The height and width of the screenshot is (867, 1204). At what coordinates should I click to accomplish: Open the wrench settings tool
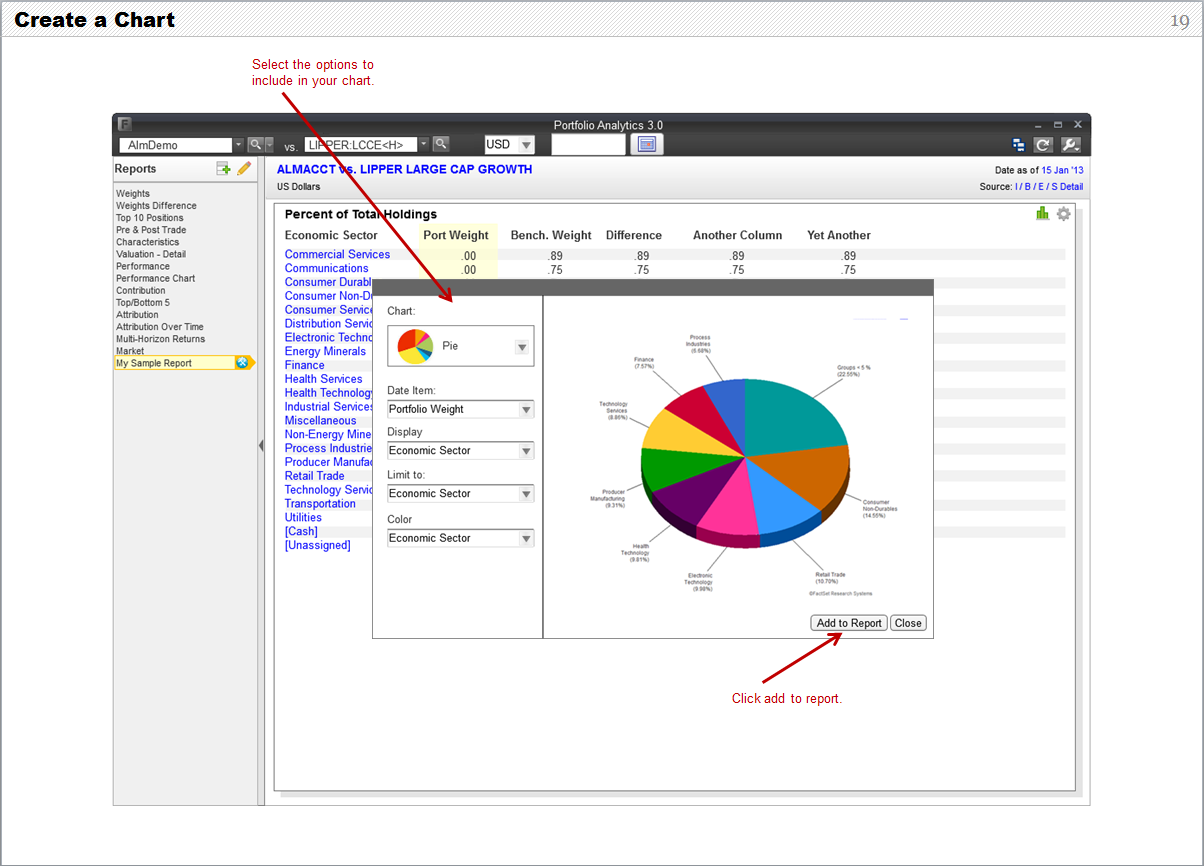tap(1070, 145)
